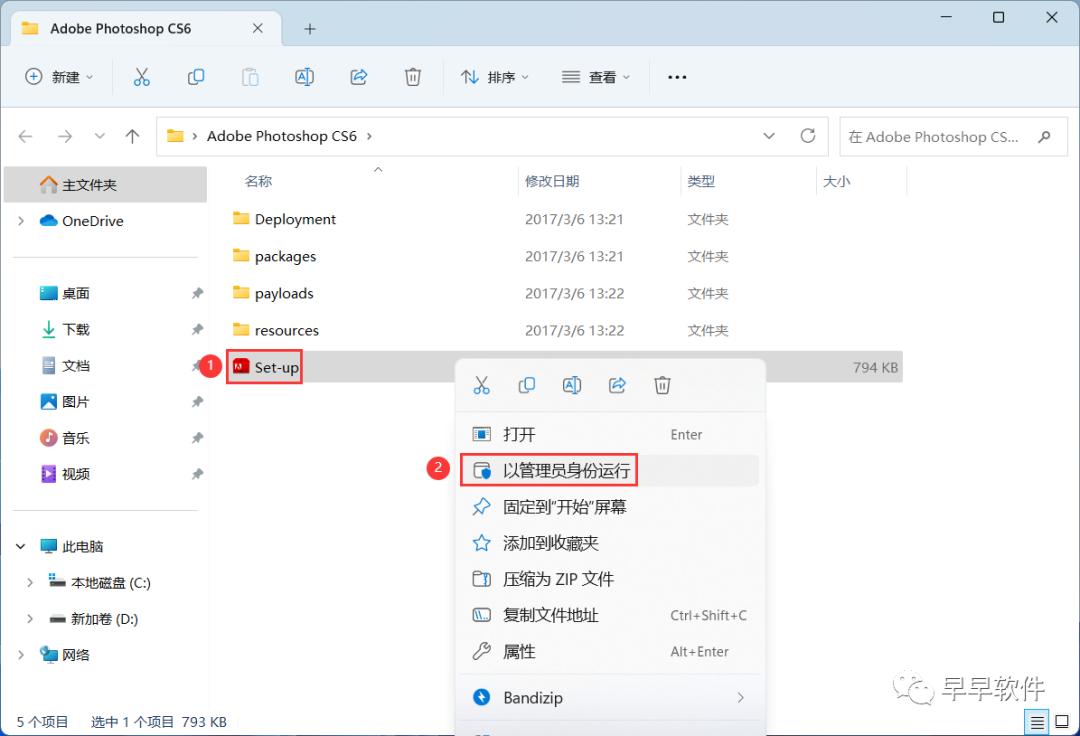Select 以管理员身份运行 in the context menu

566,470
